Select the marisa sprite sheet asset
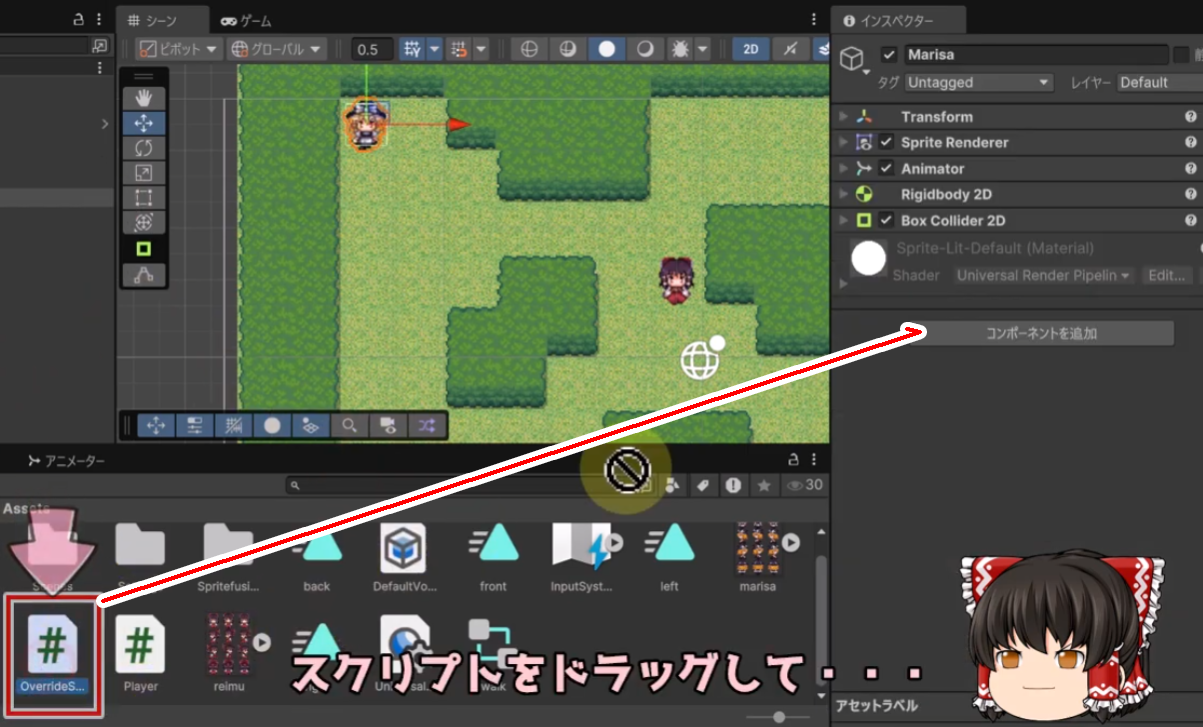This screenshot has width=1203, height=727. [757, 557]
